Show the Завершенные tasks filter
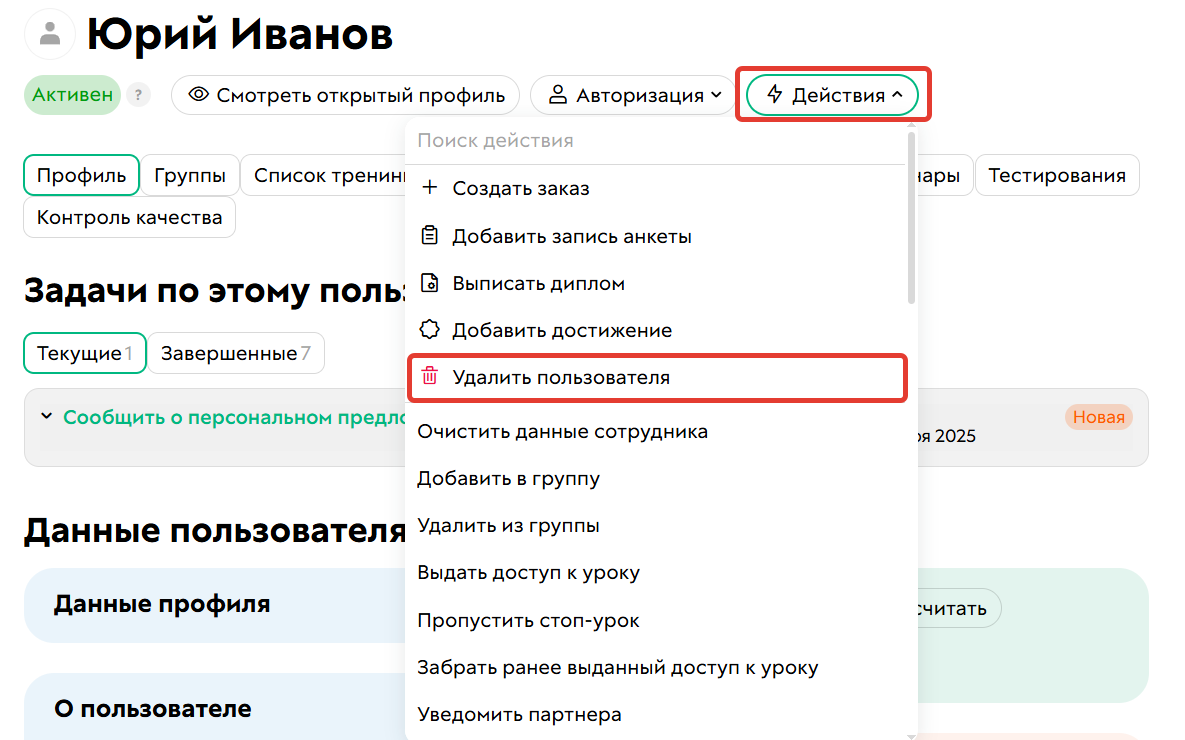The height and width of the screenshot is (740, 1185). pos(236,352)
